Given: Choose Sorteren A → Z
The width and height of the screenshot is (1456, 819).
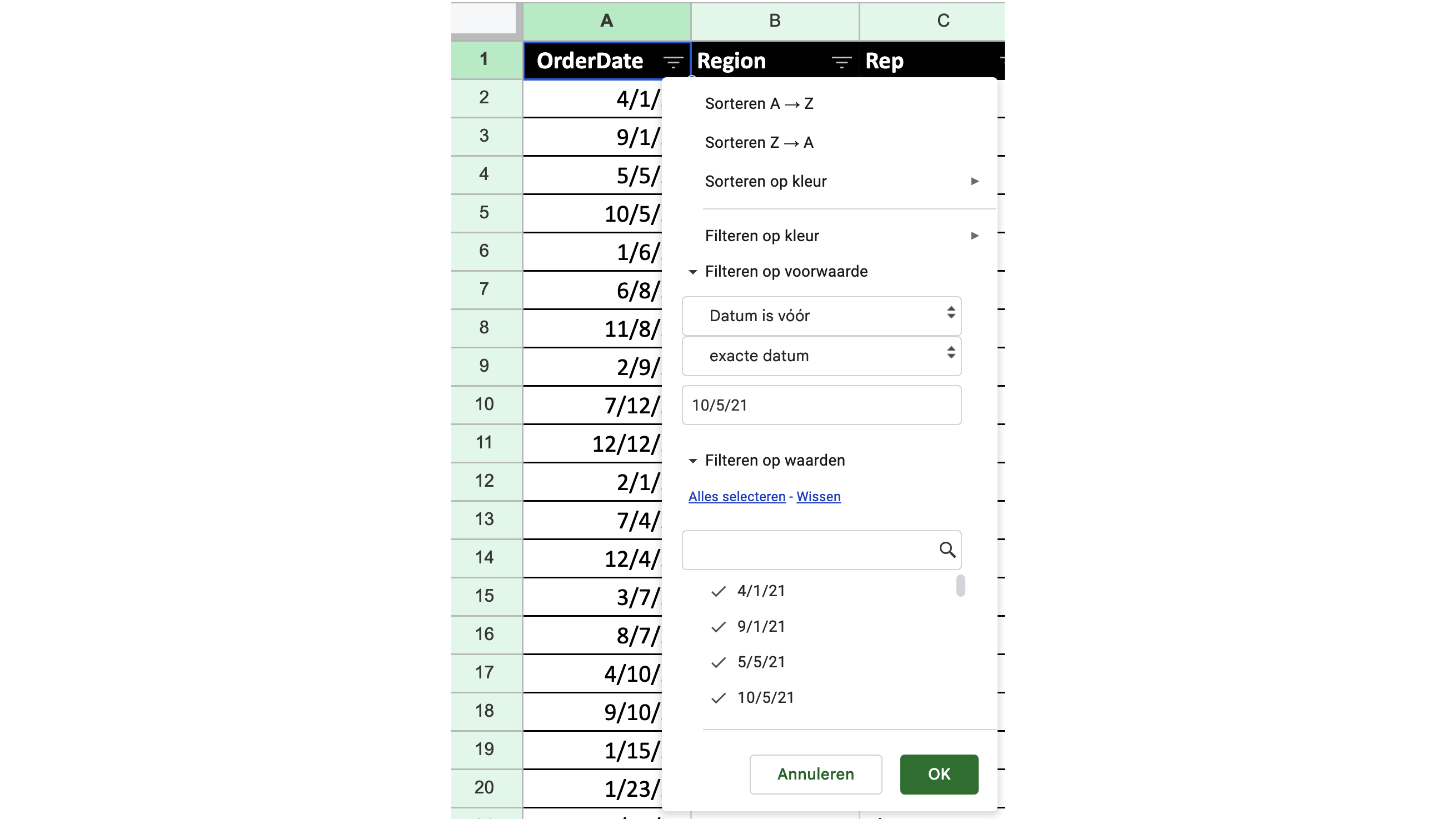Looking at the screenshot, I should click(759, 104).
